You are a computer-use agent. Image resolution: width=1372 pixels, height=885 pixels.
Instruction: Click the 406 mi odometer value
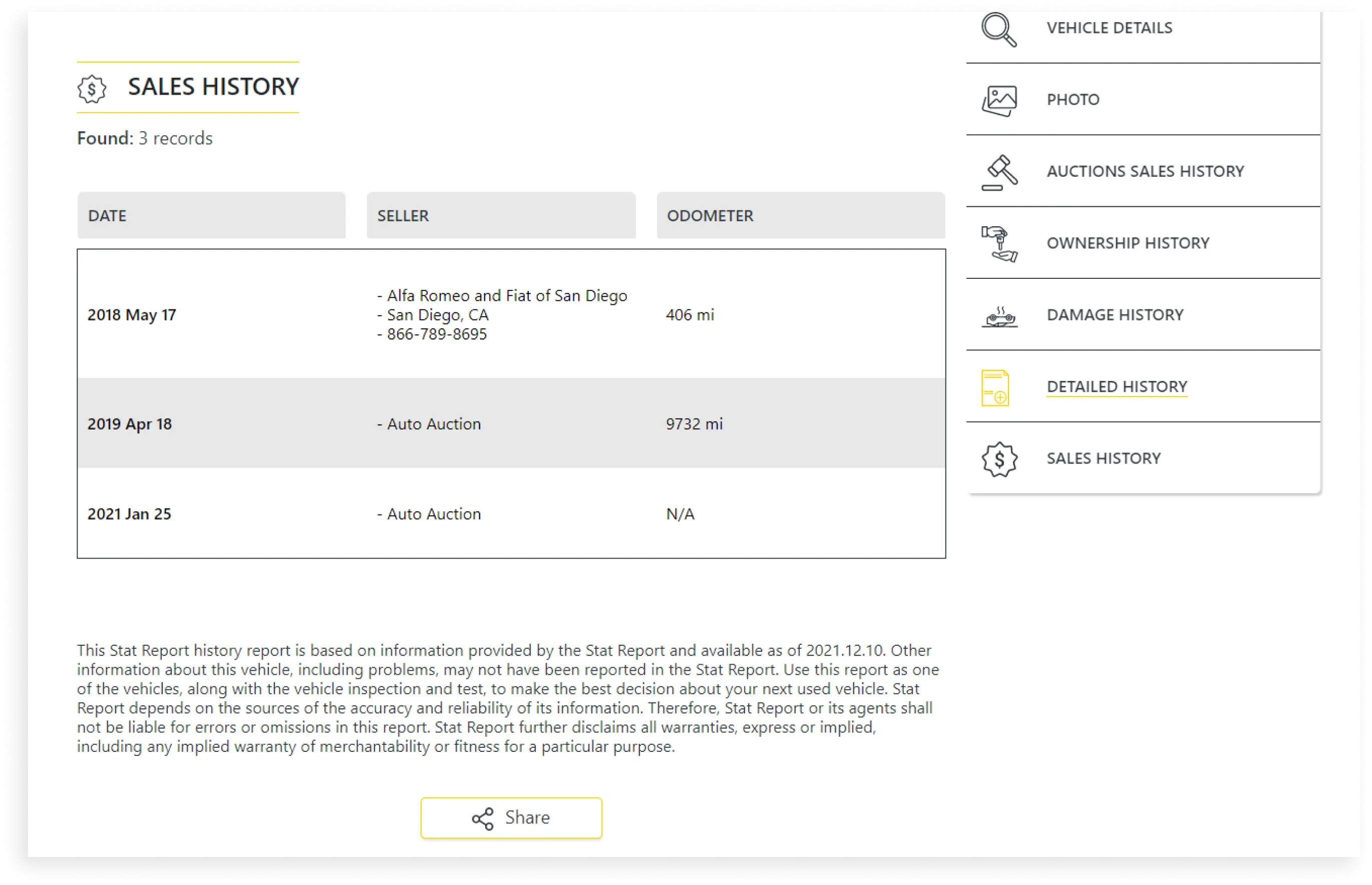[x=690, y=315]
